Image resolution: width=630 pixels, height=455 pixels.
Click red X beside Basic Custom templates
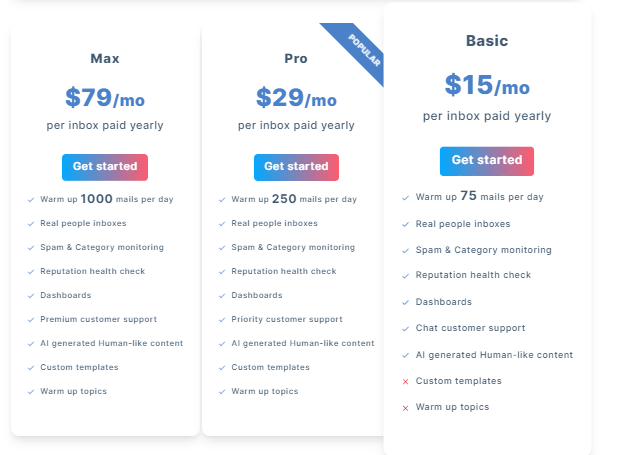(x=405, y=381)
